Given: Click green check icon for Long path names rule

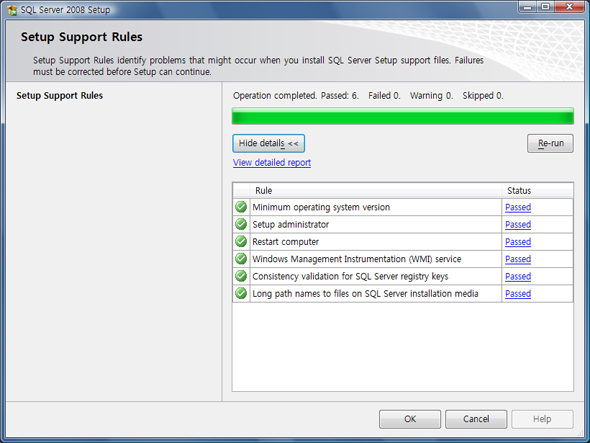Looking at the screenshot, I should click(241, 294).
